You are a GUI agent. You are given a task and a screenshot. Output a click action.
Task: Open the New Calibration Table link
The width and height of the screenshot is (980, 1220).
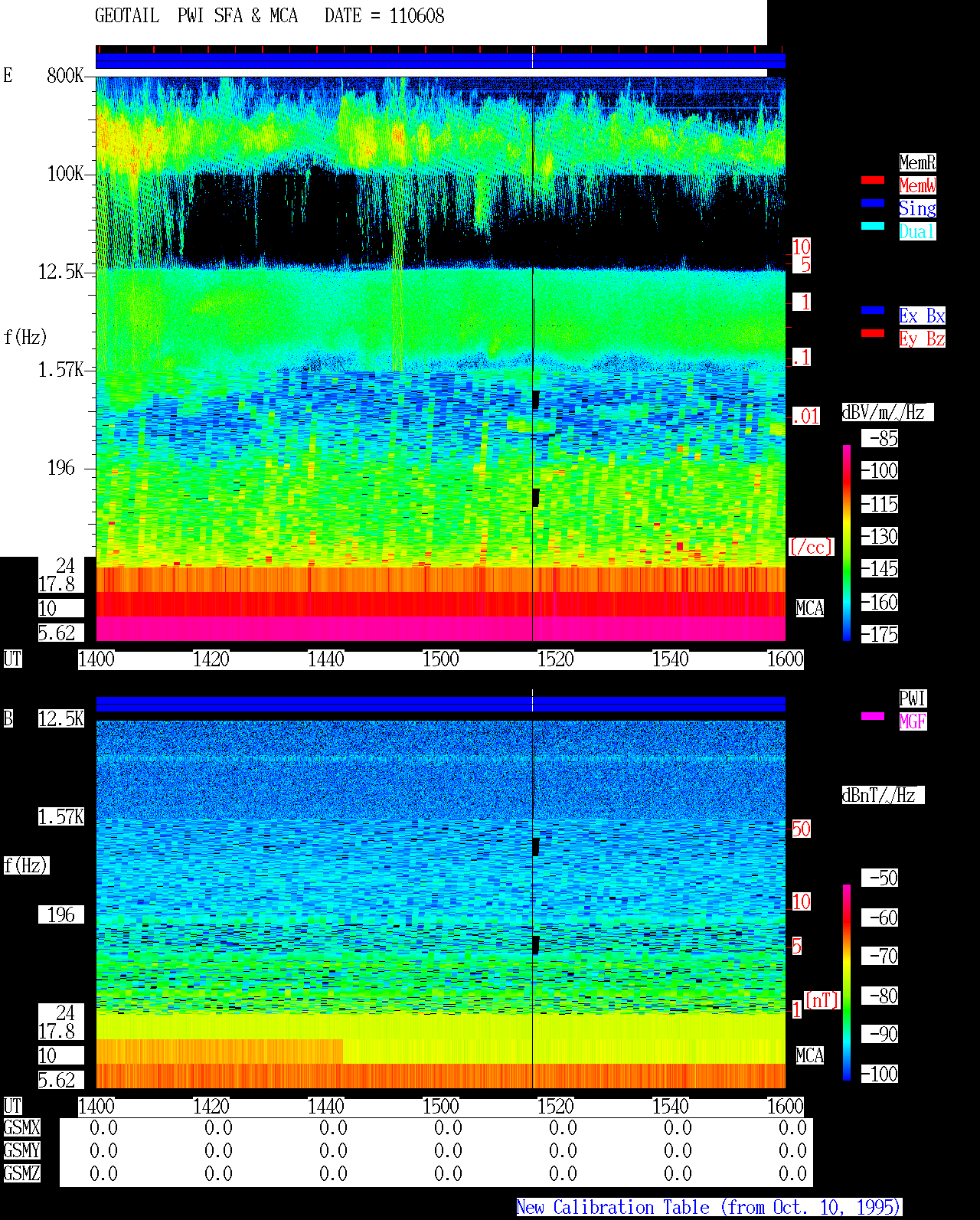pyautogui.click(x=709, y=1207)
